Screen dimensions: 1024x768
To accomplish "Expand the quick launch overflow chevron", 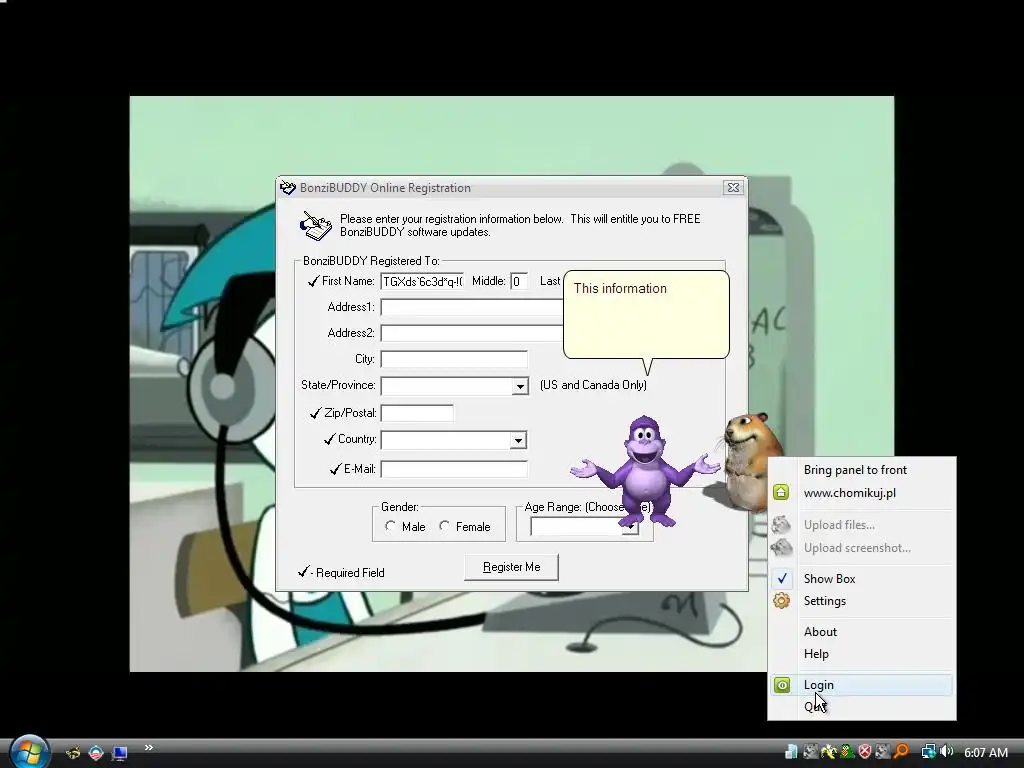I will 148,748.
